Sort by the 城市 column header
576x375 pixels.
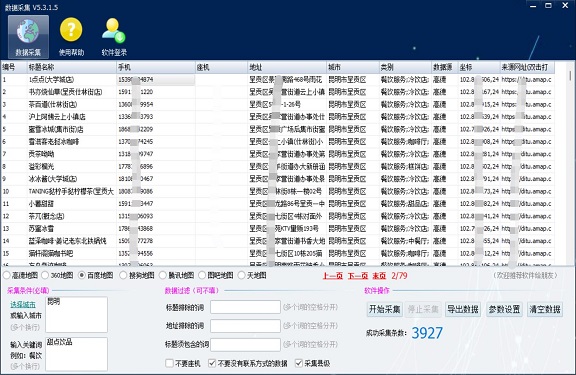pyautogui.click(x=353, y=67)
